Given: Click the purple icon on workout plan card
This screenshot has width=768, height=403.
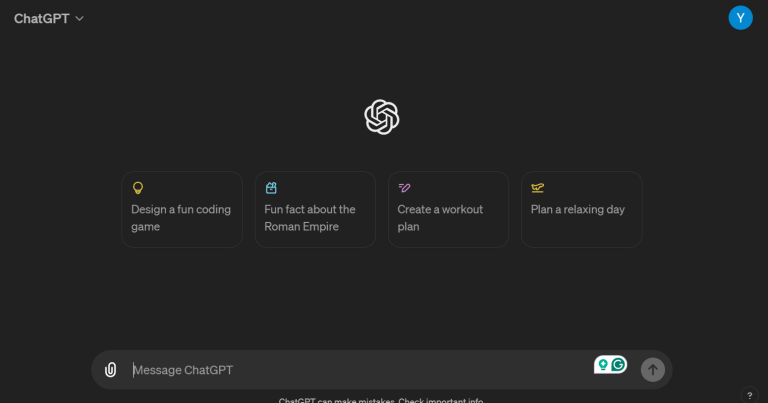Looking at the screenshot, I should pyautogui.click(x=404, y=187).
